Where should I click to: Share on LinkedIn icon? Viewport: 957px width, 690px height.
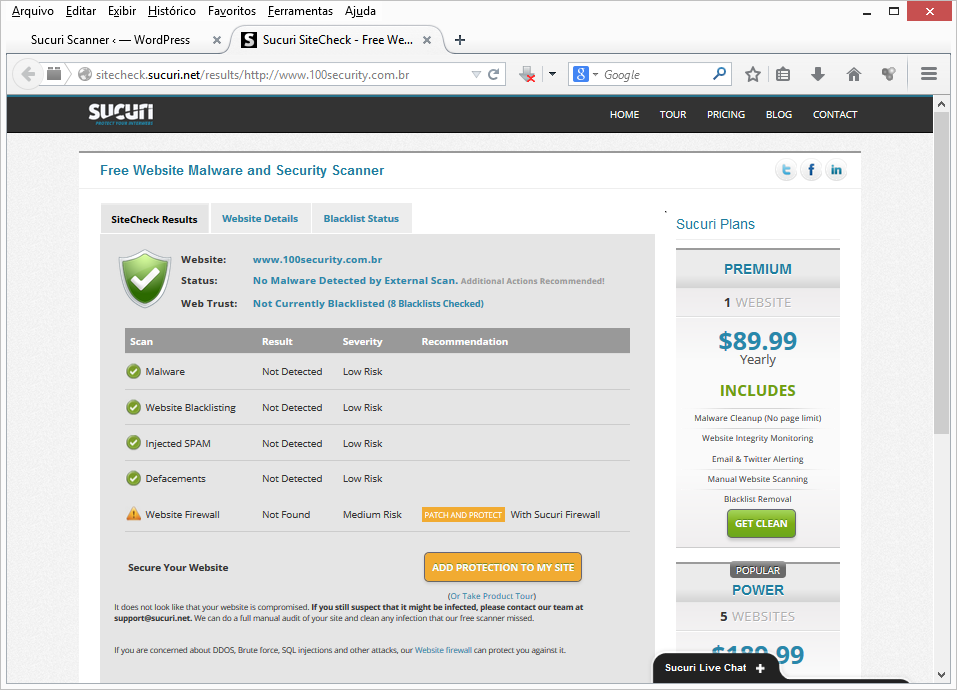pyautogui.click(x=836, y=170)
